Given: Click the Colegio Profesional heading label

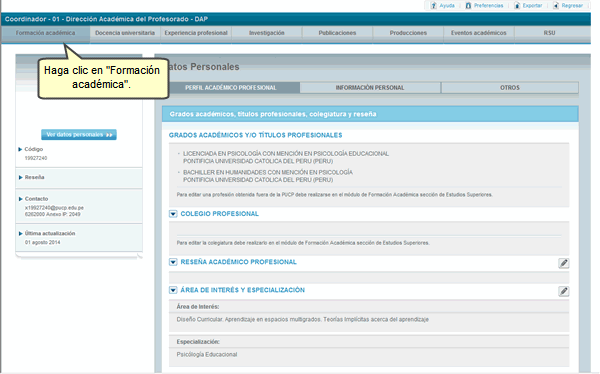Looking at the screenshot, I should tap(220, 214).
